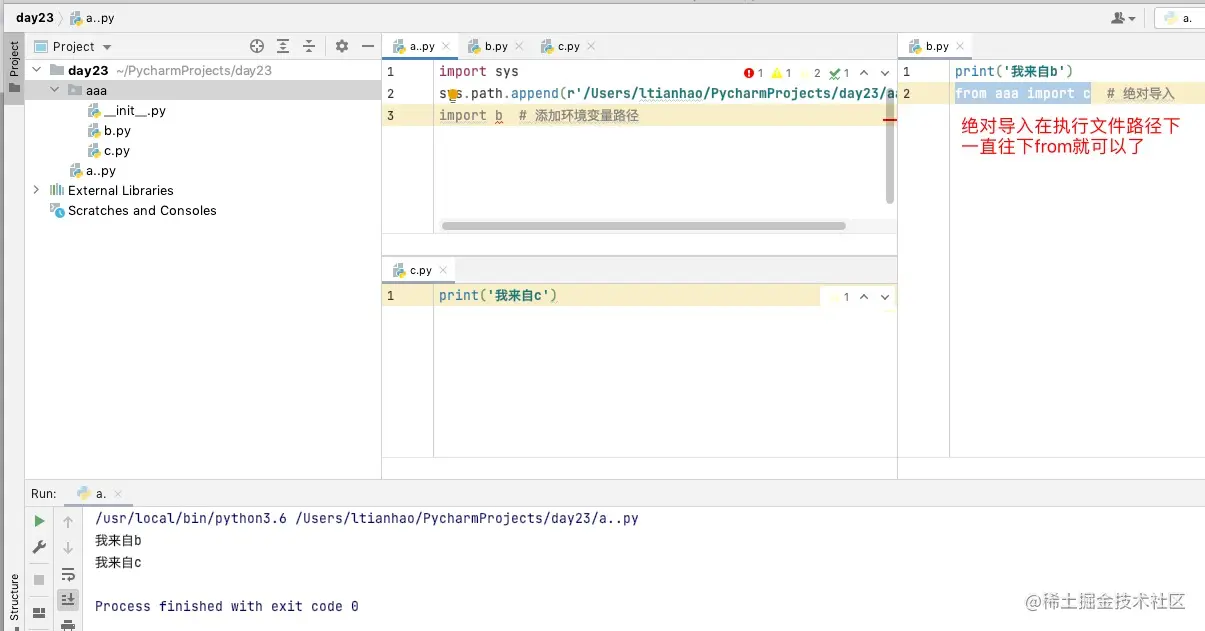
Task: Open the user account dropdown icon
Action: (1124, 18)
